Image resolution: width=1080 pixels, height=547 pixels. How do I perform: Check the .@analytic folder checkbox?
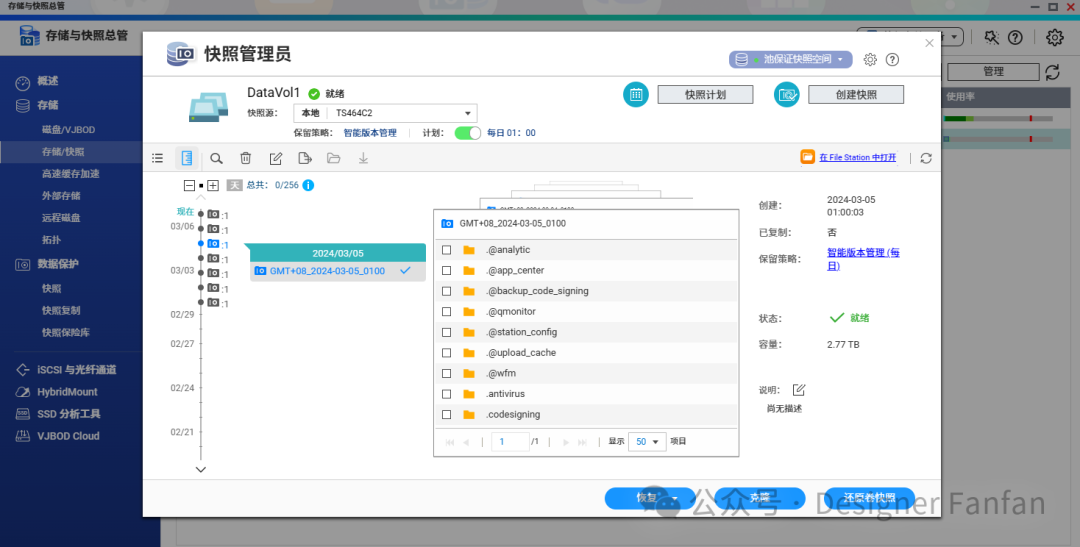click(x=447, y=250)
